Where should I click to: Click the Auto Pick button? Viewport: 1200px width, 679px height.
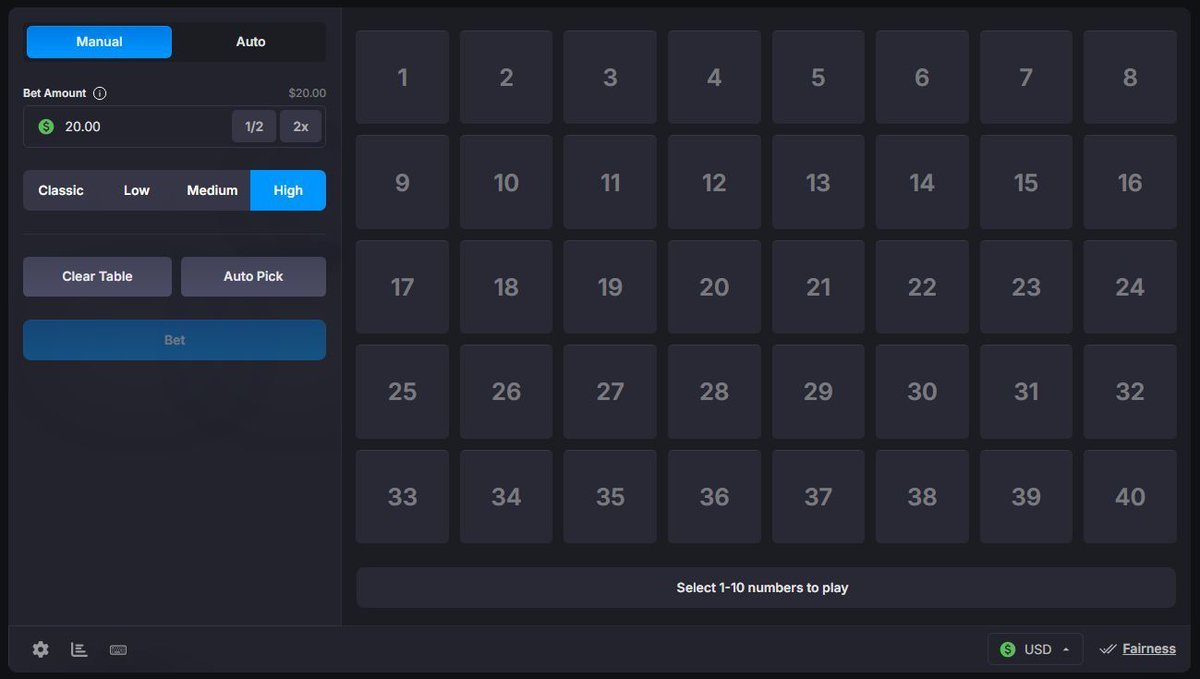[x=253, y=276]
